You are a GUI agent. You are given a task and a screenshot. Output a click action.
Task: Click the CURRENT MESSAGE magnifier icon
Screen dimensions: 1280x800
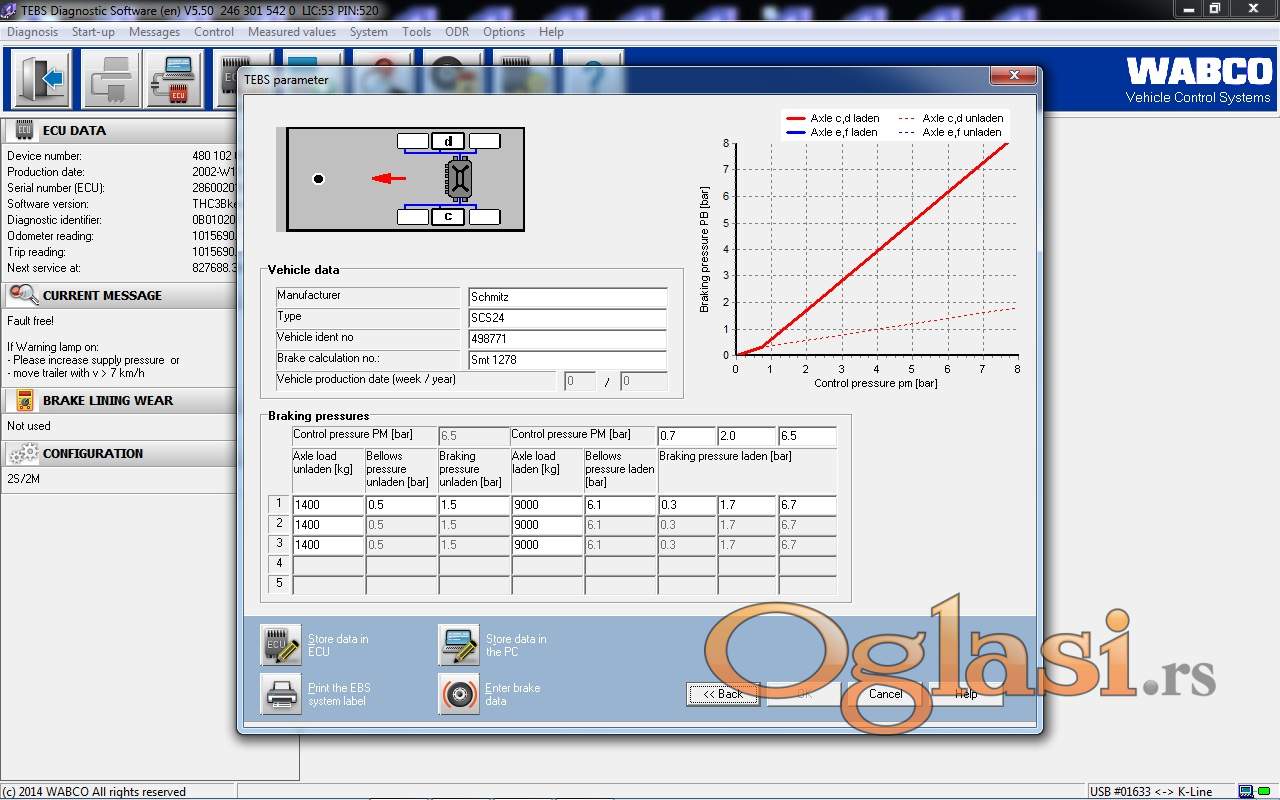(x=22, y=295)
